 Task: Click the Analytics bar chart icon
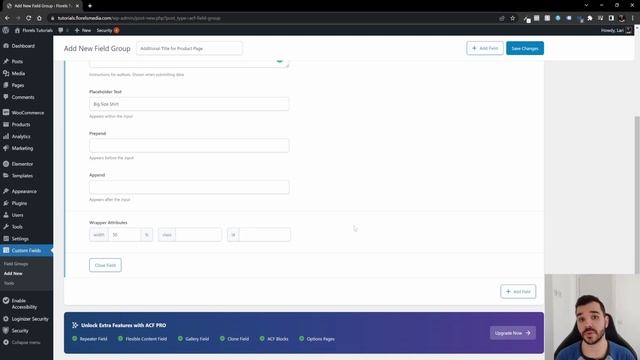[x=6, y=136]
